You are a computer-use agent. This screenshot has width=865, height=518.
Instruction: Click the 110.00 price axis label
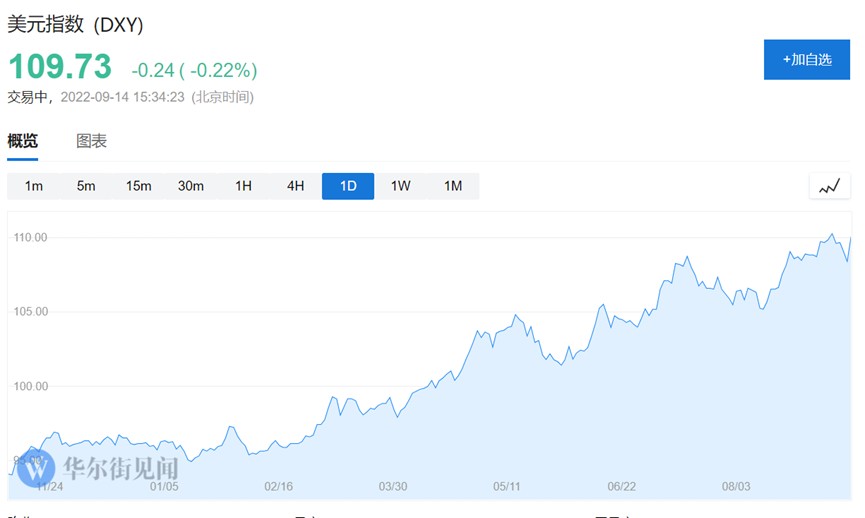(x=31, y=238)
